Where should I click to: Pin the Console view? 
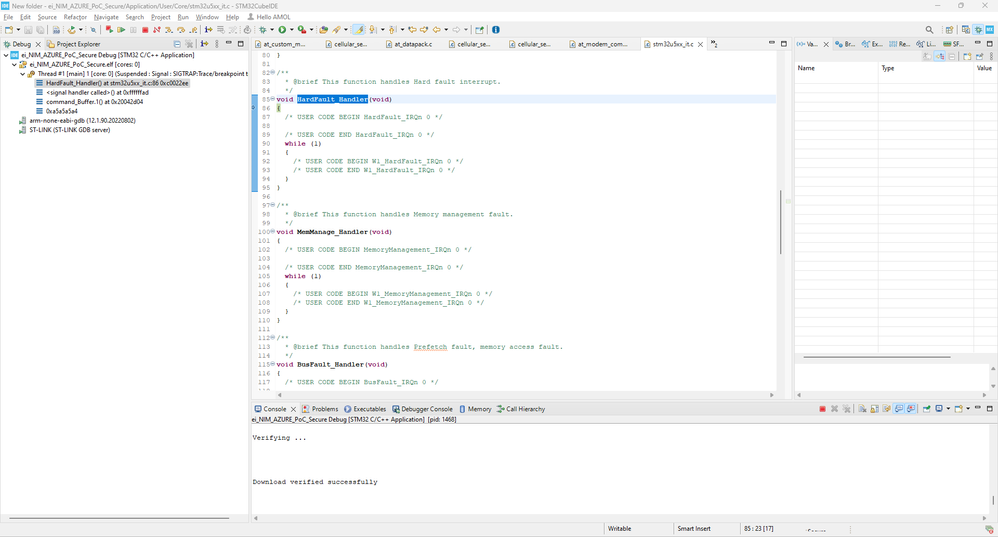point(927,409)
